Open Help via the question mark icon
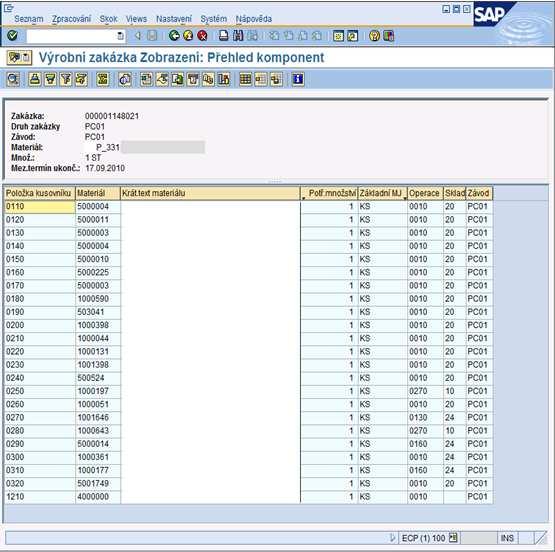The height and width of the screenshot is (552, 555). pyautogui.click(x=374, y=36)
